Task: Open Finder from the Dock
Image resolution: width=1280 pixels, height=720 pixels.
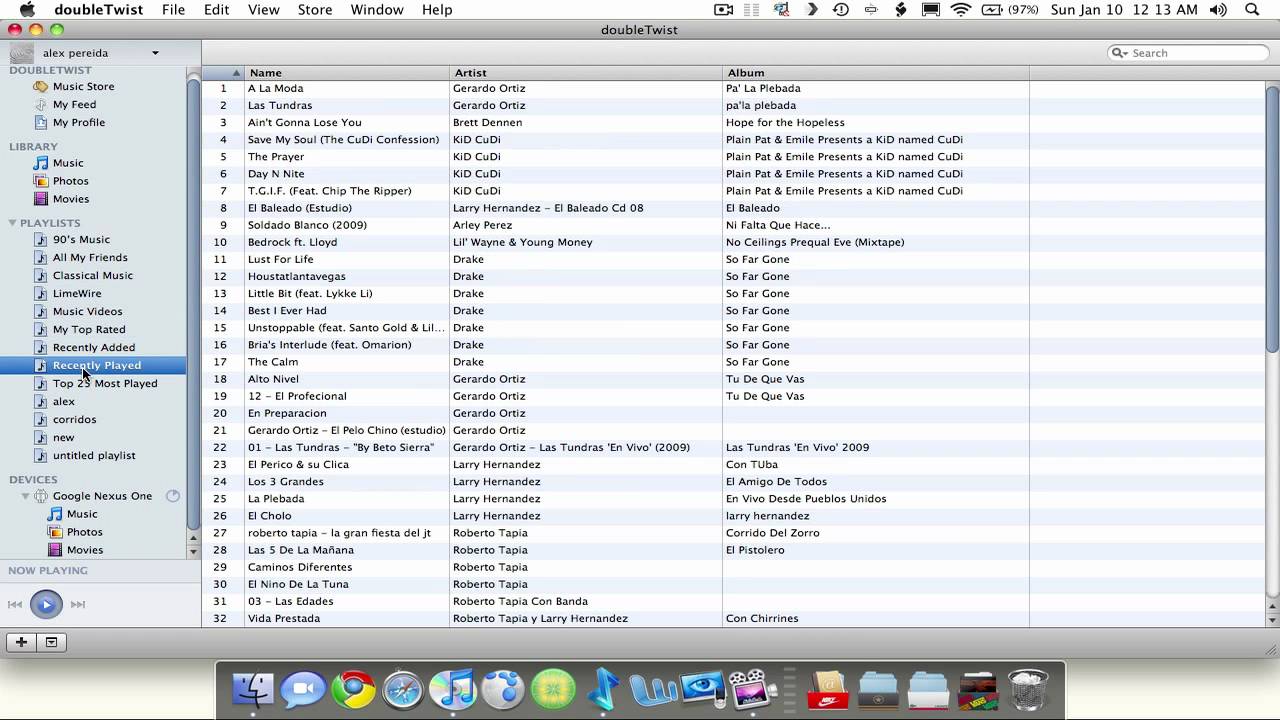Action: (x=254, y=689)
